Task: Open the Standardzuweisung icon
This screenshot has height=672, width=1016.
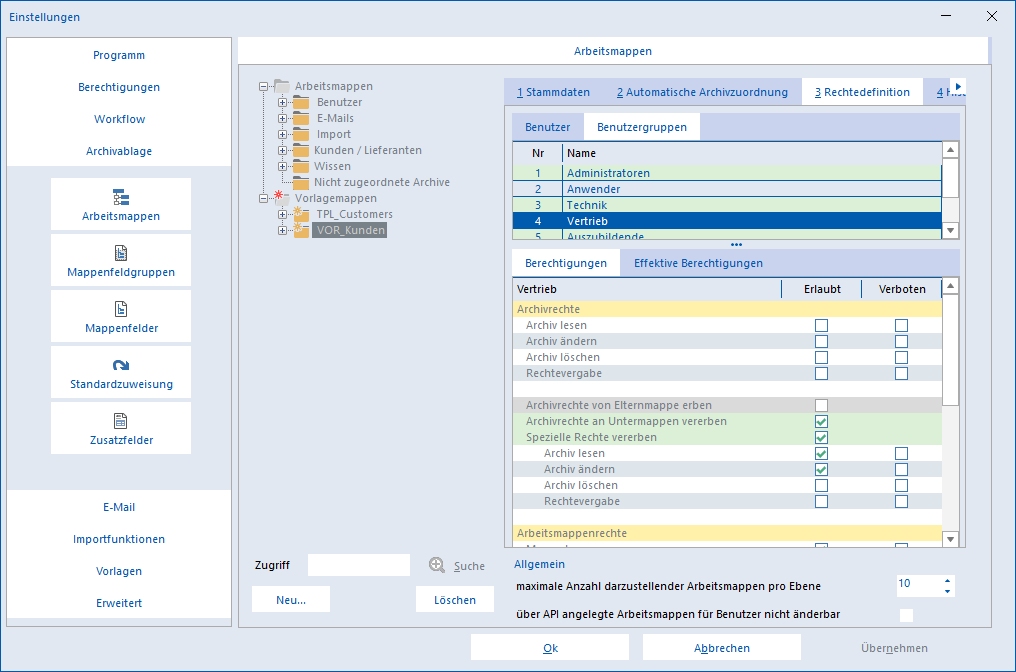Action: (x=121, y=365)
